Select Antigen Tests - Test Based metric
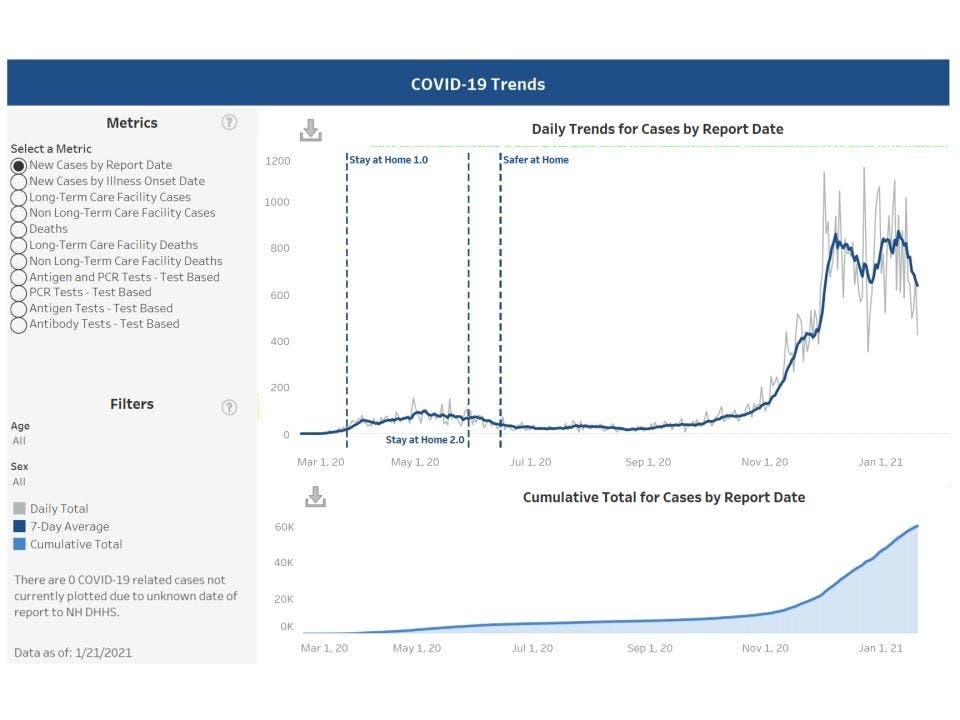 tap(18, 308)
